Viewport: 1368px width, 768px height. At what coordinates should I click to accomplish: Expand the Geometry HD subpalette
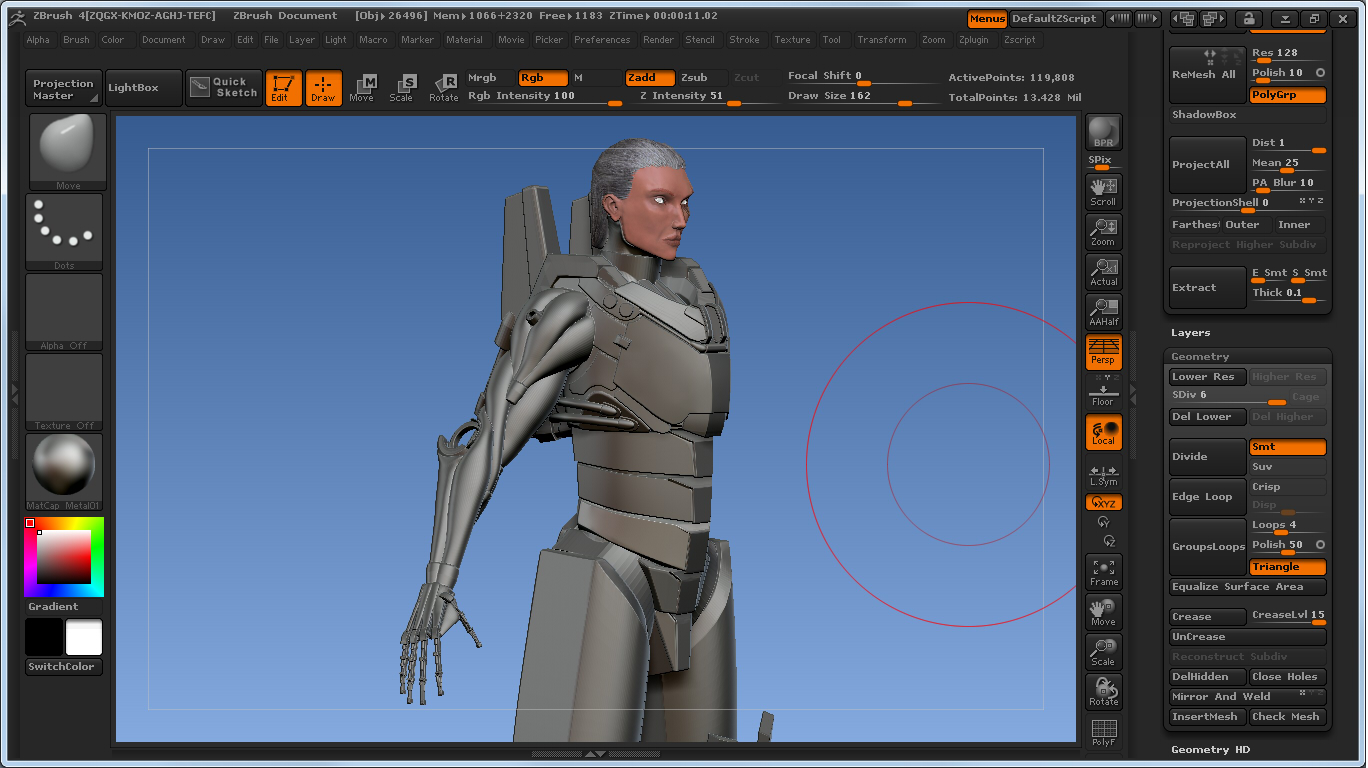pos(1210,750)
